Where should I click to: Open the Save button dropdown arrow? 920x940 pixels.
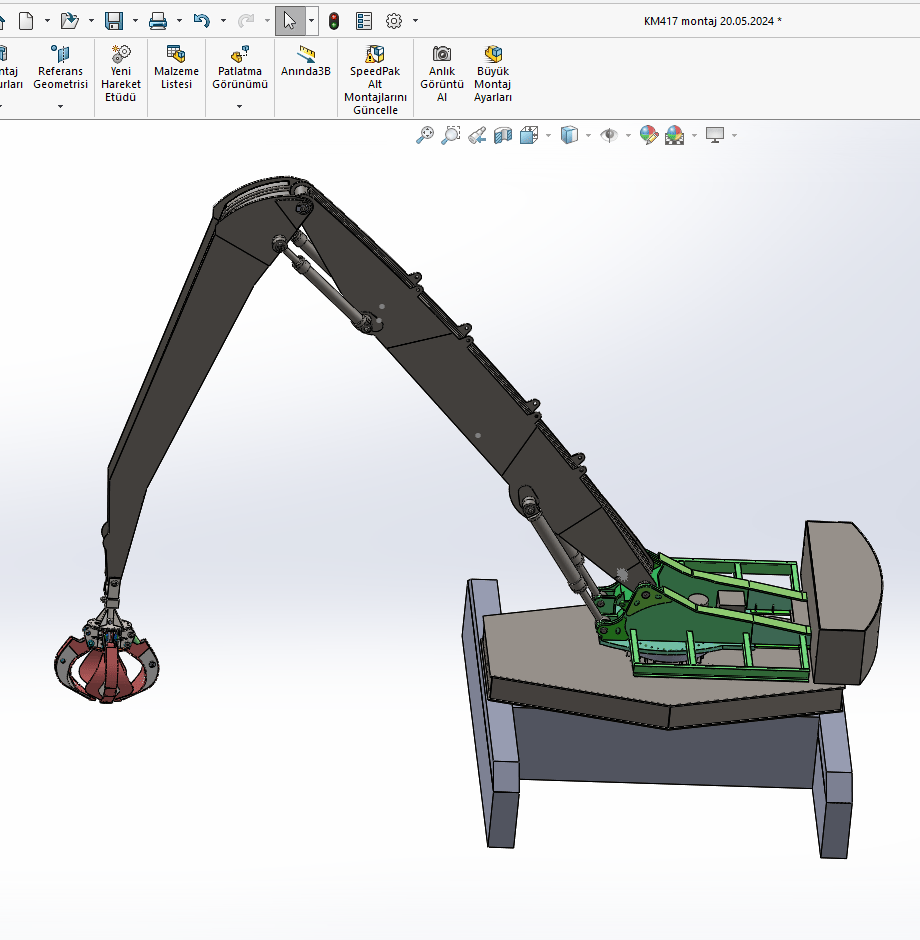tap(134, 20)
